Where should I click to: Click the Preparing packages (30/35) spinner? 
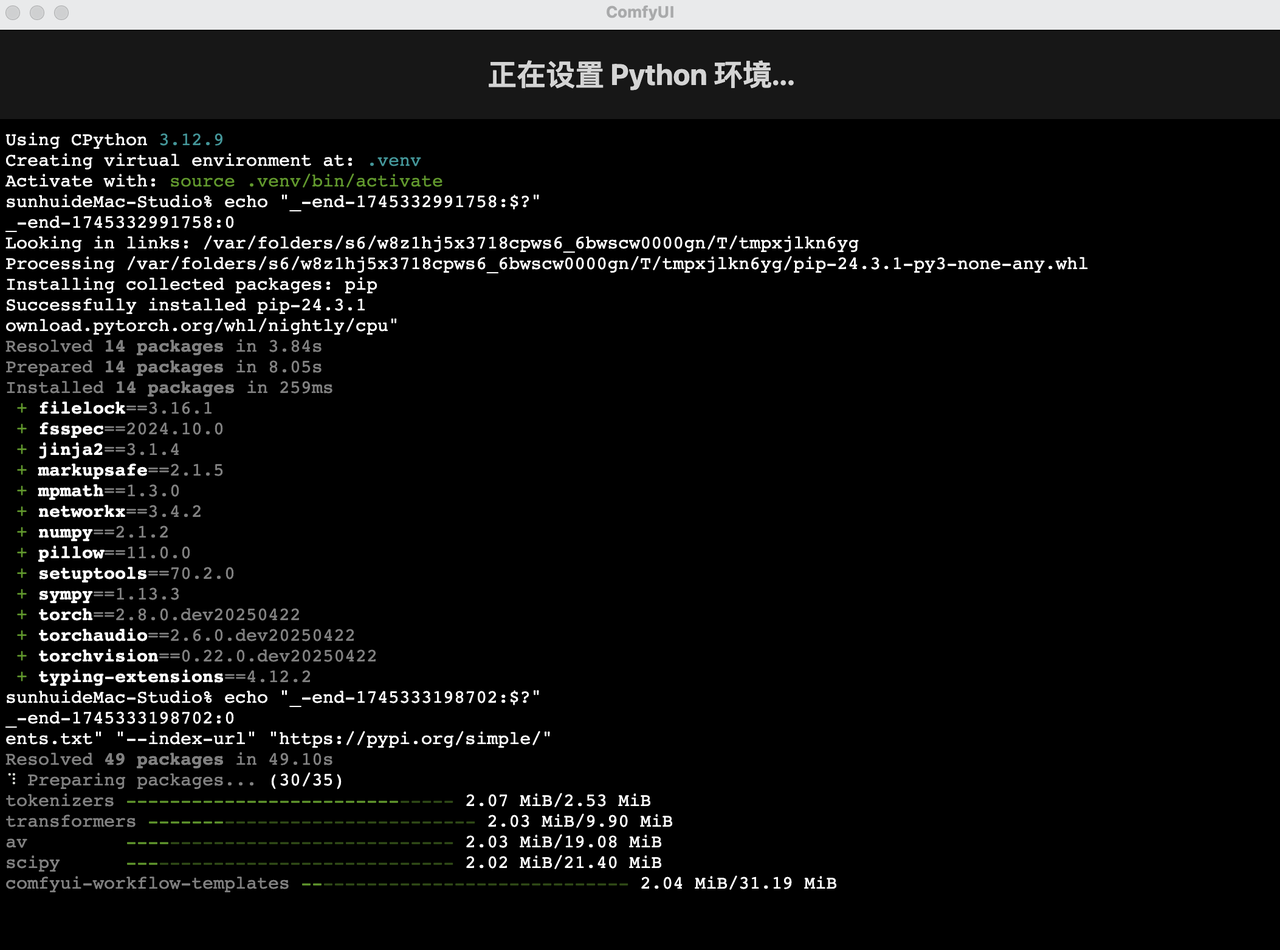pos(175,780)
